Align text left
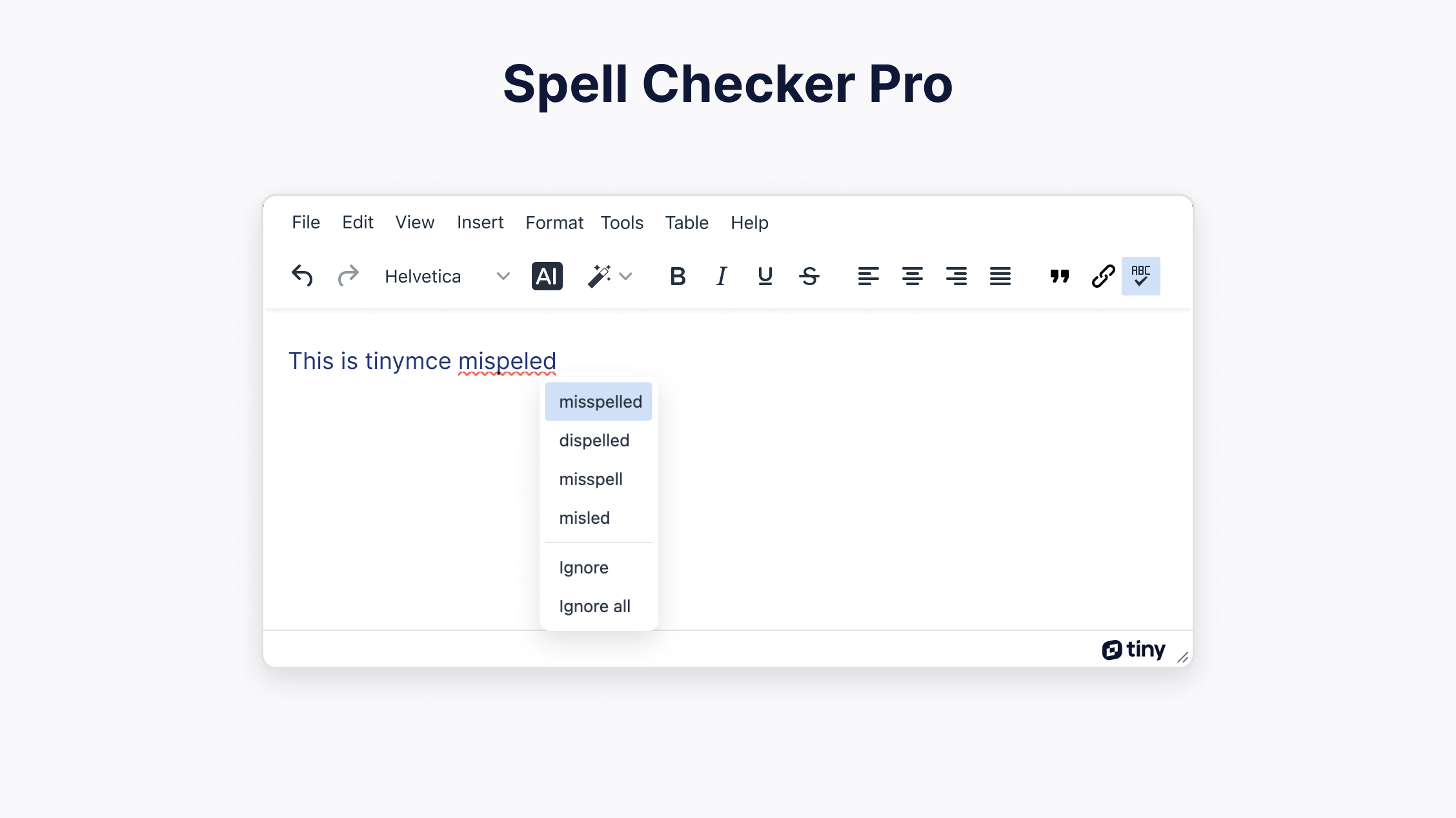Image resolution: width=1456 pixels, height=818 pixels. coord(868,276)
